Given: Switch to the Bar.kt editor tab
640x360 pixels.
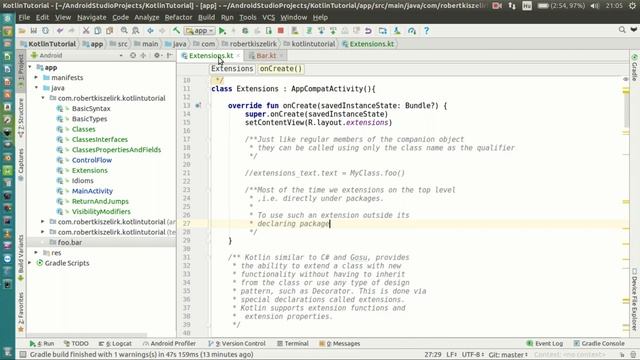Looking at the screenshot, I should pos(265,56).
